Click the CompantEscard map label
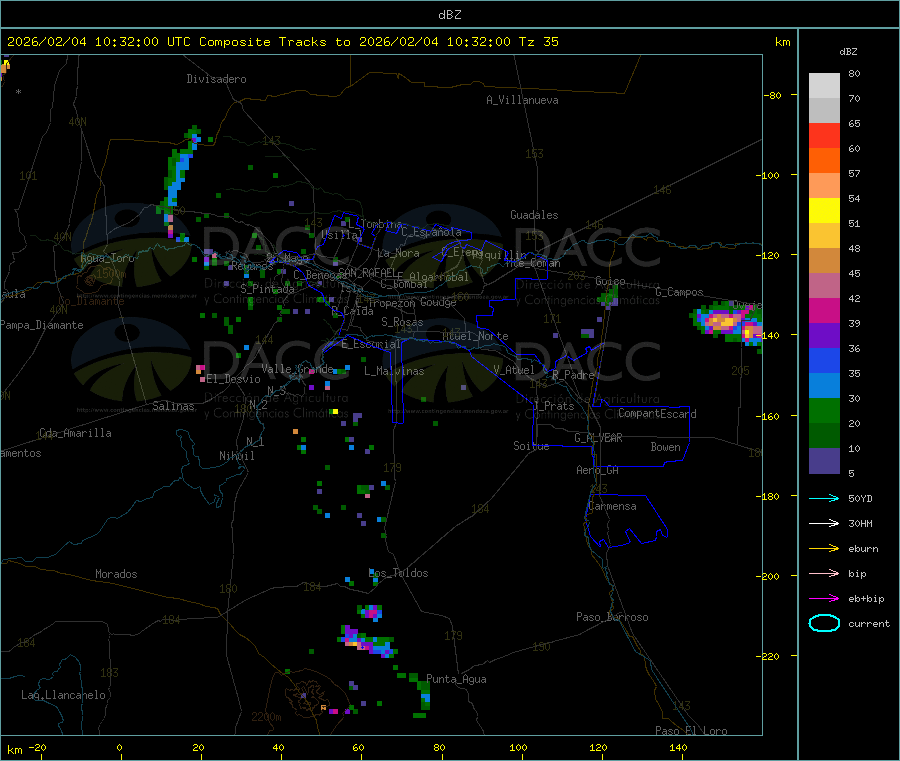 [657, 413]
